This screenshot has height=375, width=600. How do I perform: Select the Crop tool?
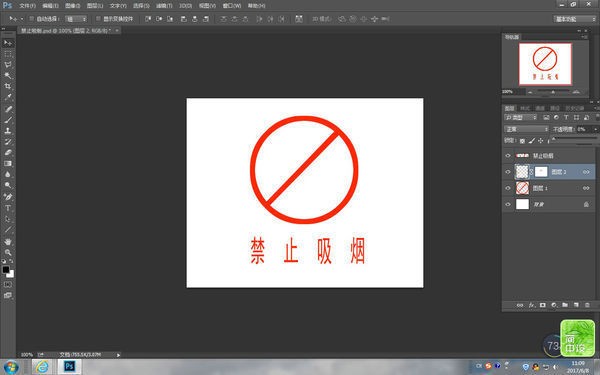click(8, 86)
